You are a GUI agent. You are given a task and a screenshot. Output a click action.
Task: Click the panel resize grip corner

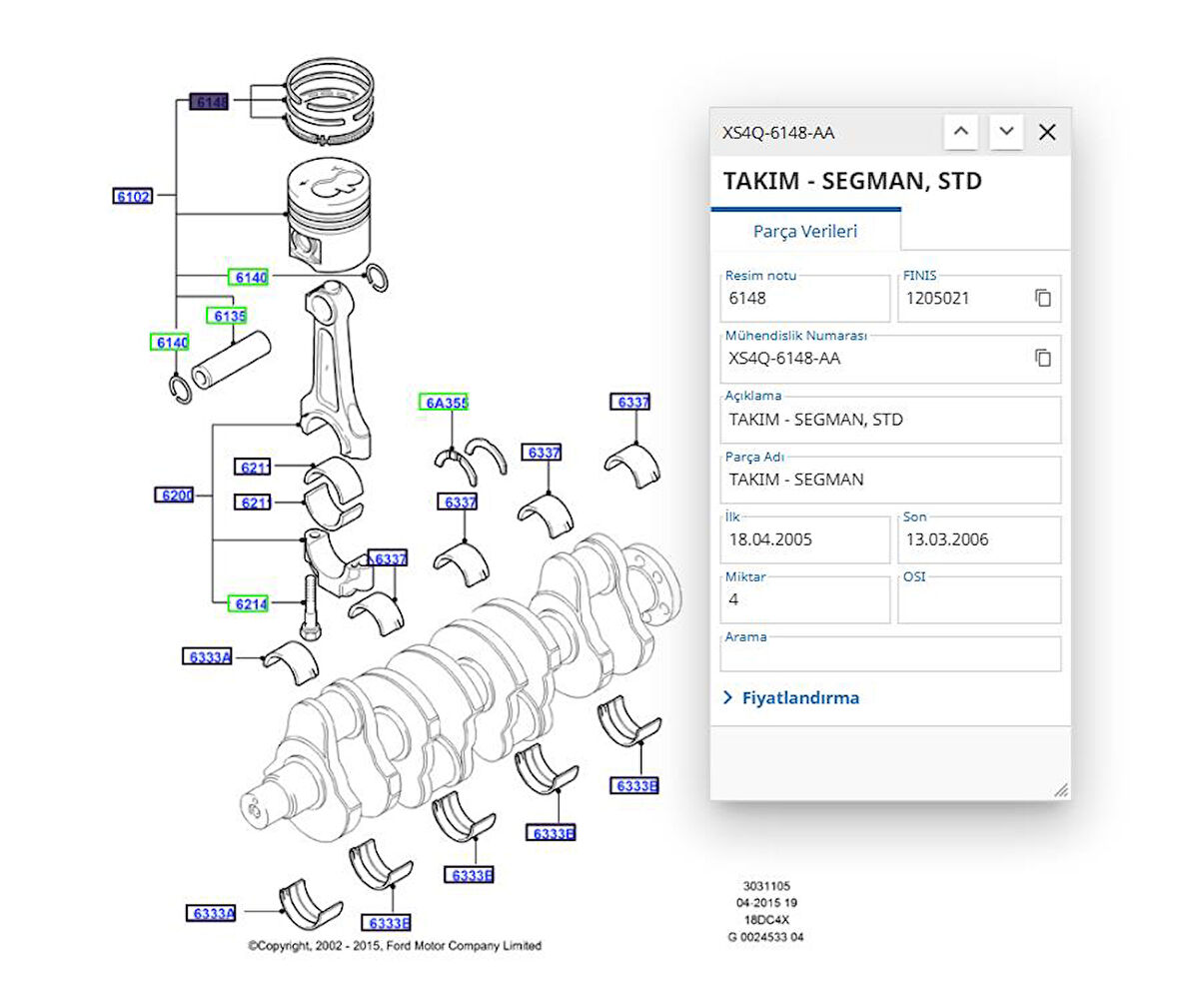pyautogui.click(x=1060, y=789)
